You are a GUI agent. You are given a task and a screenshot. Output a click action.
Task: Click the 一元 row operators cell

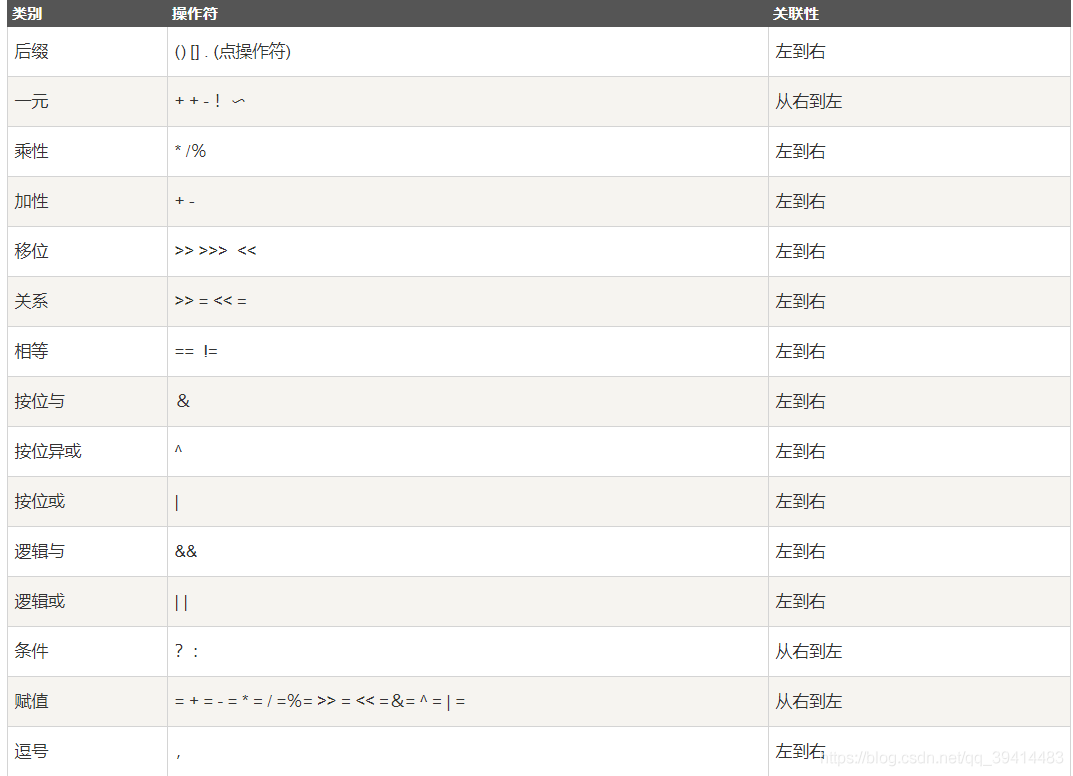(468, 101)
